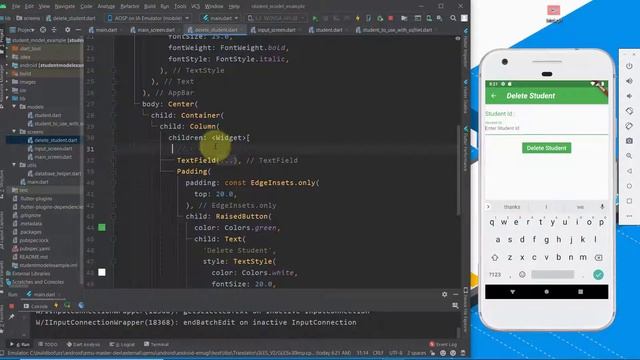The image size is (640, 360).
Task: Click the green Run button in toolbar
Action: [x=315, y=18]
